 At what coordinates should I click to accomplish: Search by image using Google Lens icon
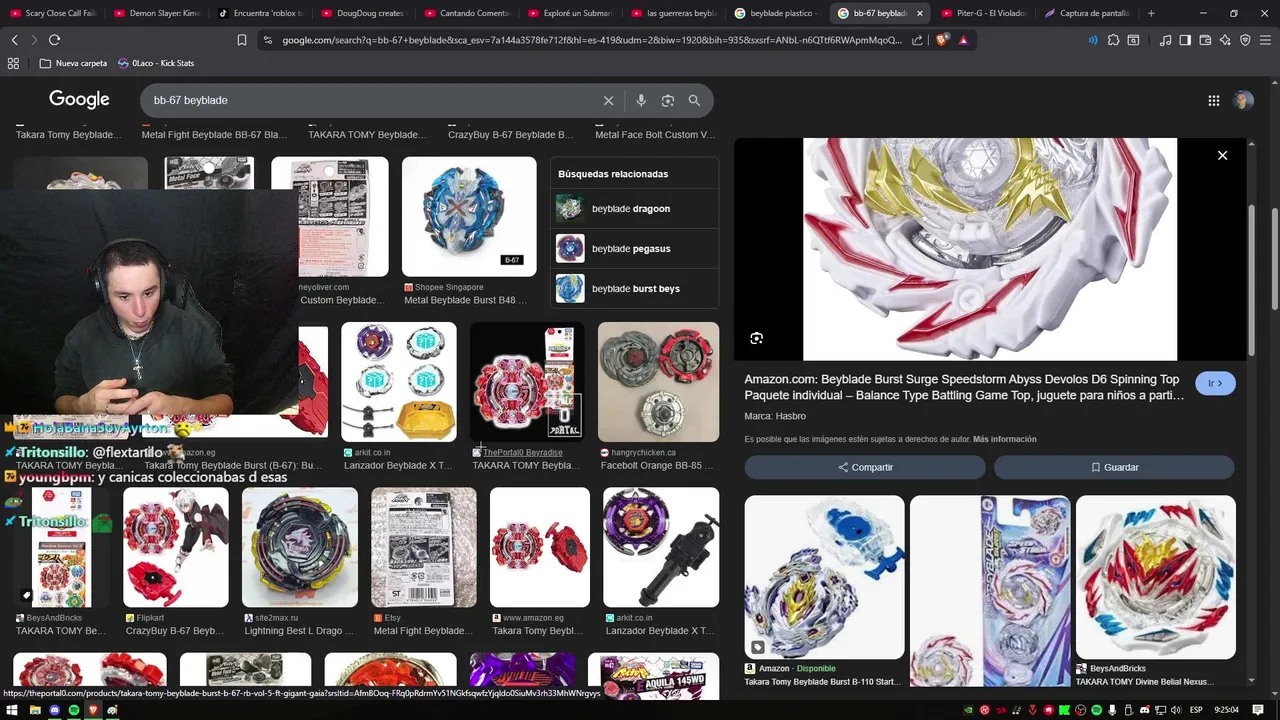(668, 100)
